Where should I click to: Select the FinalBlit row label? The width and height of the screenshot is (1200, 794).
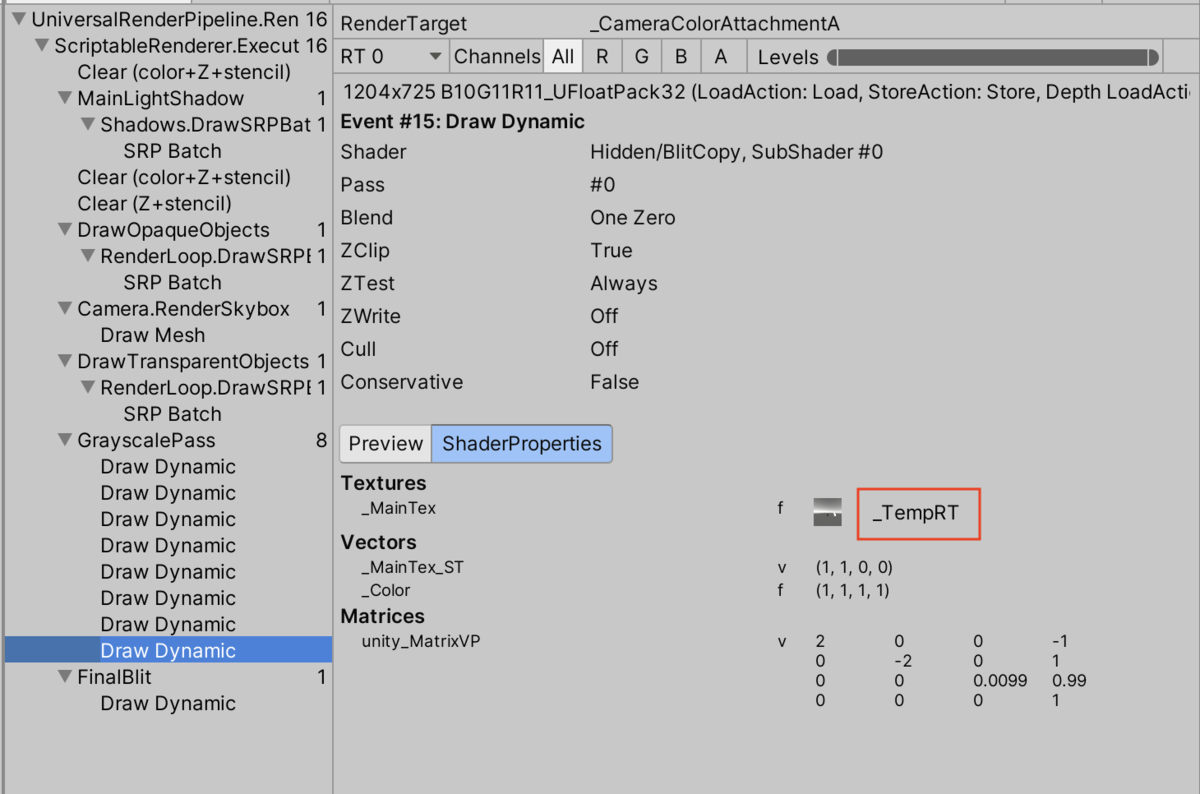click(115, 677)
